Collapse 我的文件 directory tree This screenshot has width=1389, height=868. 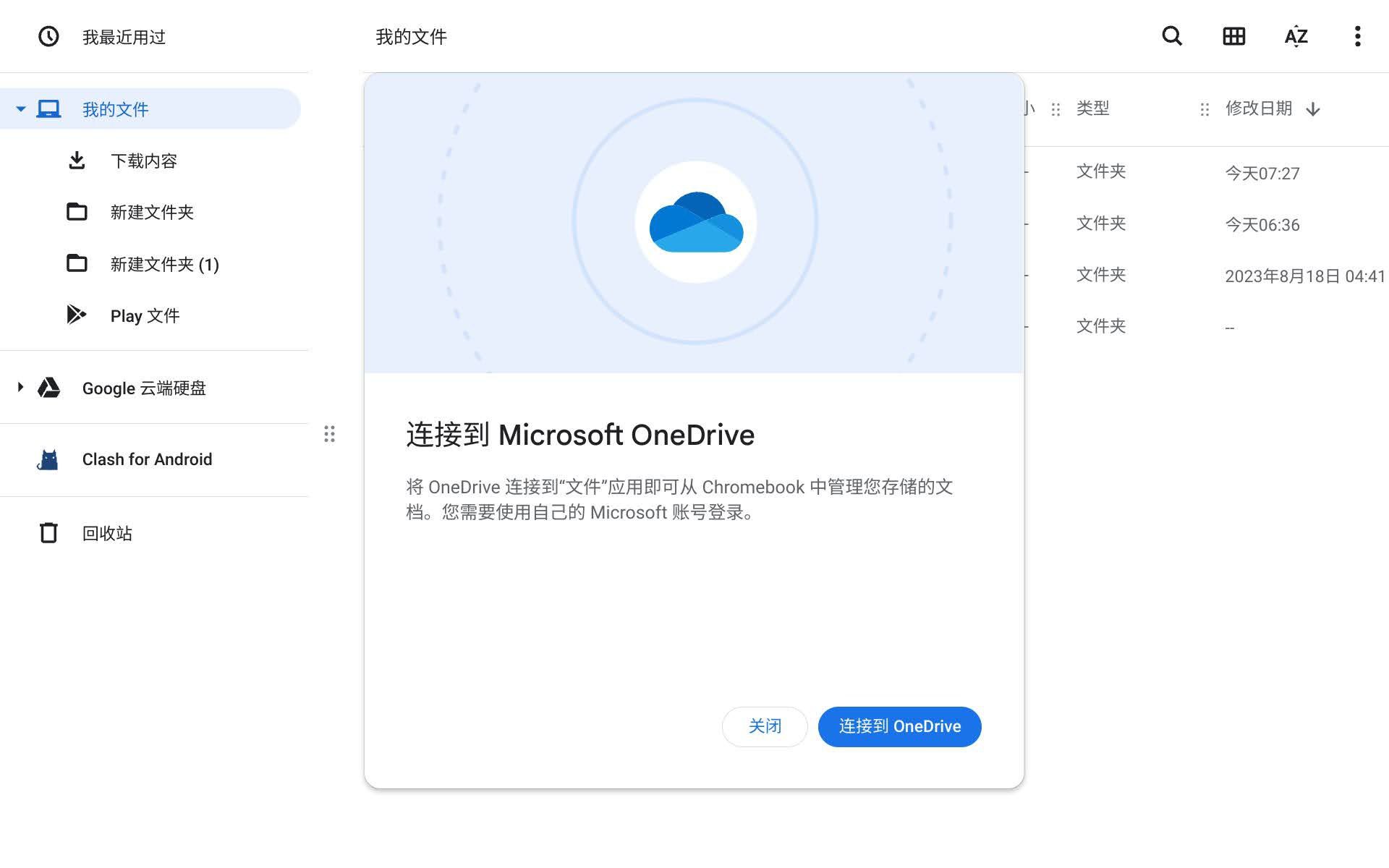[x=20, y=109]
